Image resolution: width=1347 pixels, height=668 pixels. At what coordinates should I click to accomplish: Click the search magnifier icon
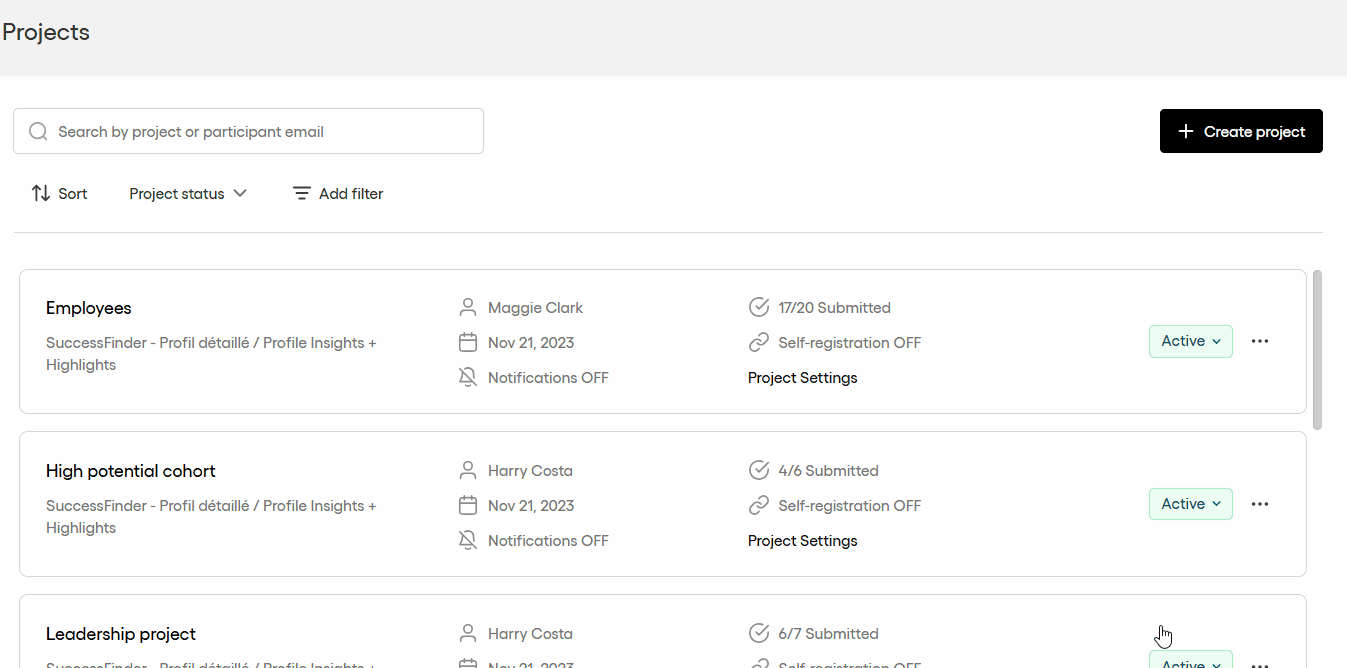(x=38, y=132)
